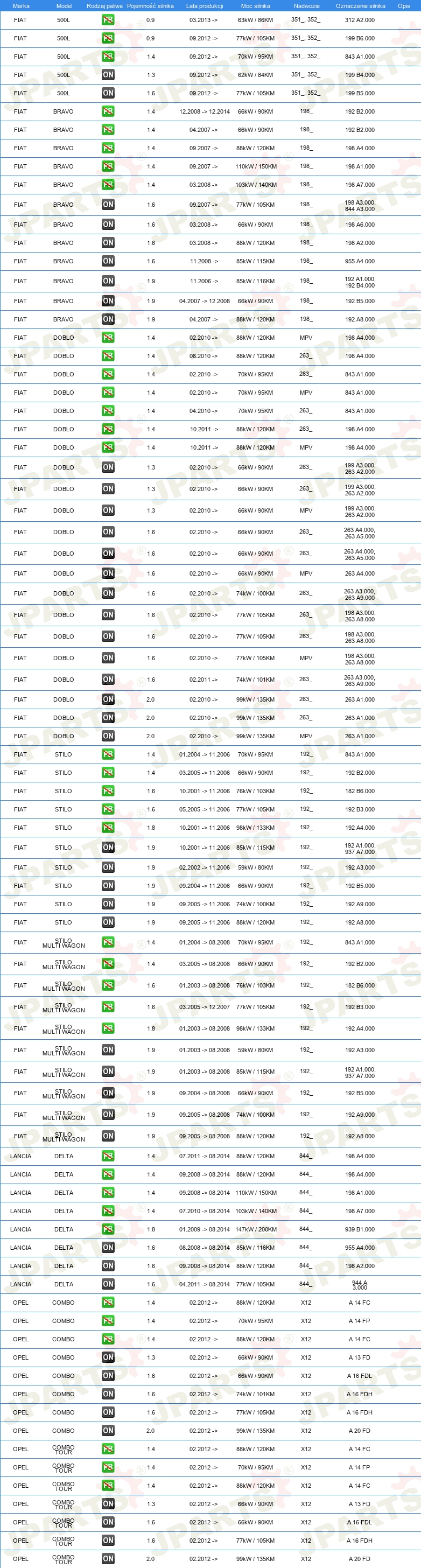
Task: Click the Opis column header
Action: (404, 6)
